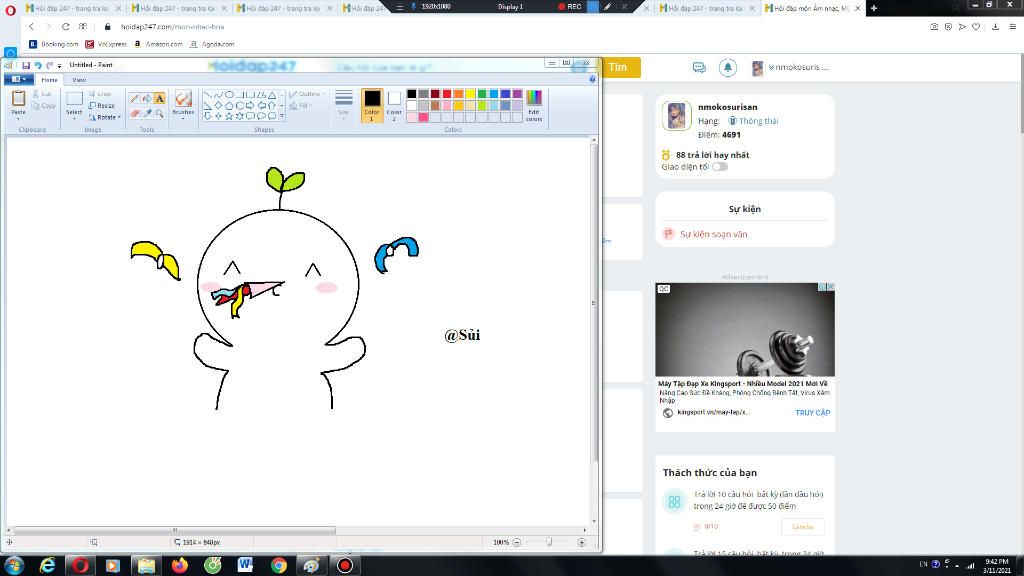1024x576 pixels.
Task: Open the Select tool dropdown arrow
Action: (74, 118)
